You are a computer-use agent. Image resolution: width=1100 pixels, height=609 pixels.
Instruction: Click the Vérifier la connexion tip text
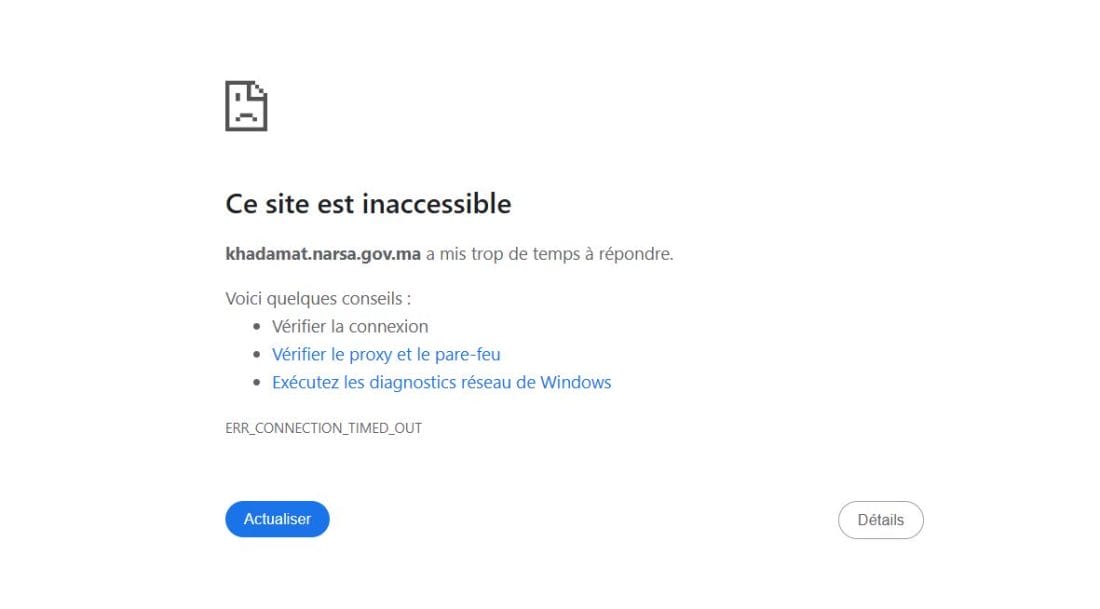coord(350,326)
